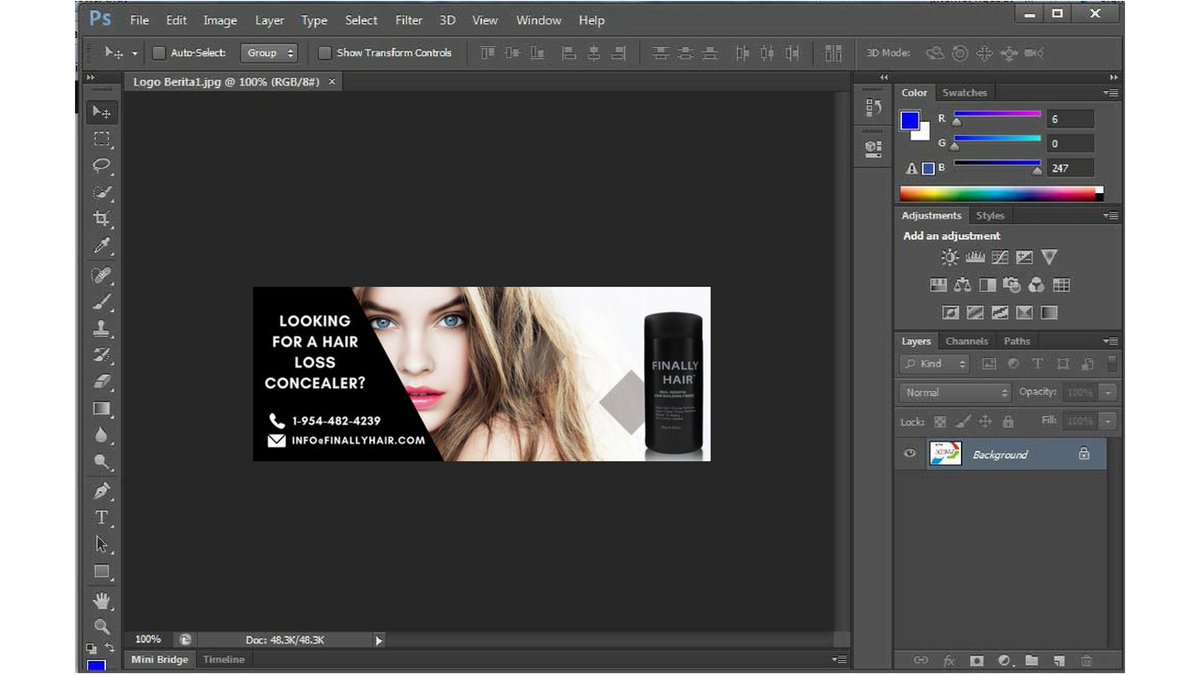Open the Filter menu

pyautogui.click(x=408, y=20)
